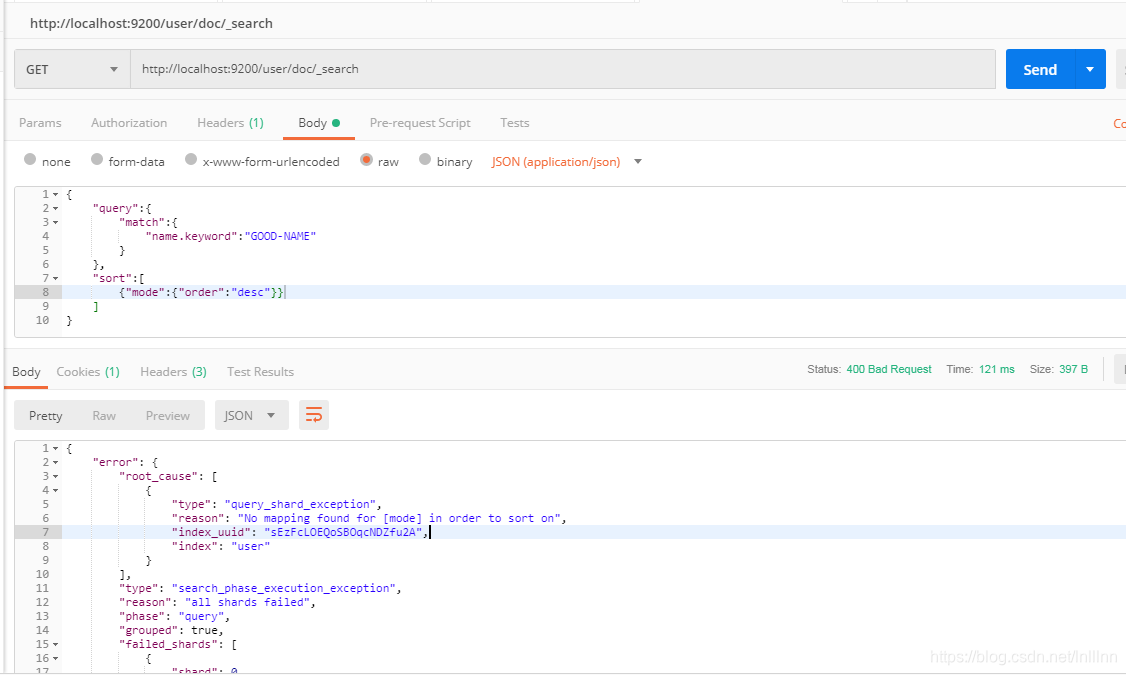Open the Headers (1) request tab
This screenshot has height=675, width=1126.
click(x=231, y=123)
